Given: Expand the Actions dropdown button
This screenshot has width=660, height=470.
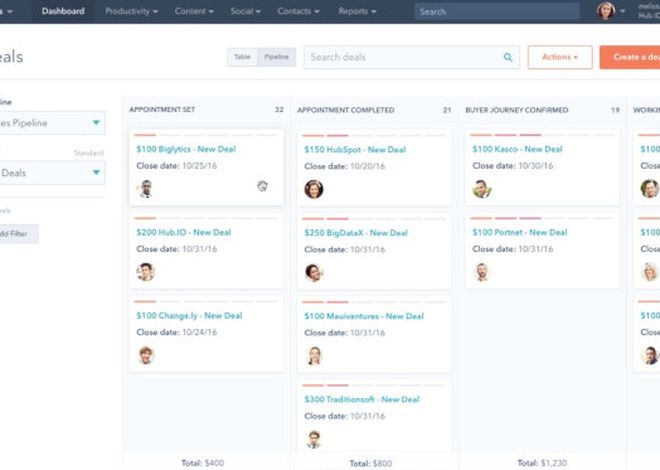Looking at the screenshot, I should point(560,57).
